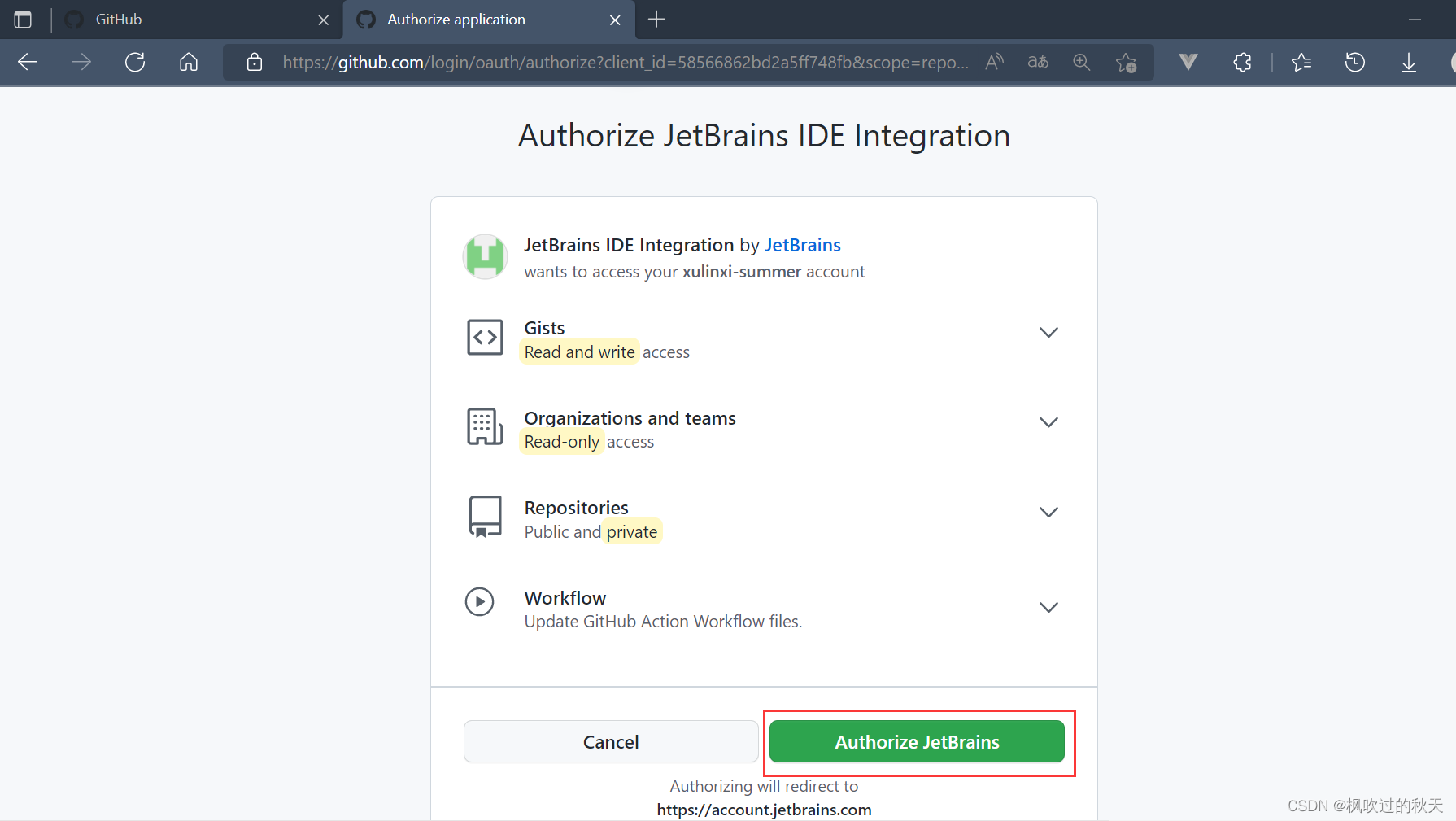
Task: Click the 'Update GitHub Action Workflow files.' text
Action: pos(663,622)
